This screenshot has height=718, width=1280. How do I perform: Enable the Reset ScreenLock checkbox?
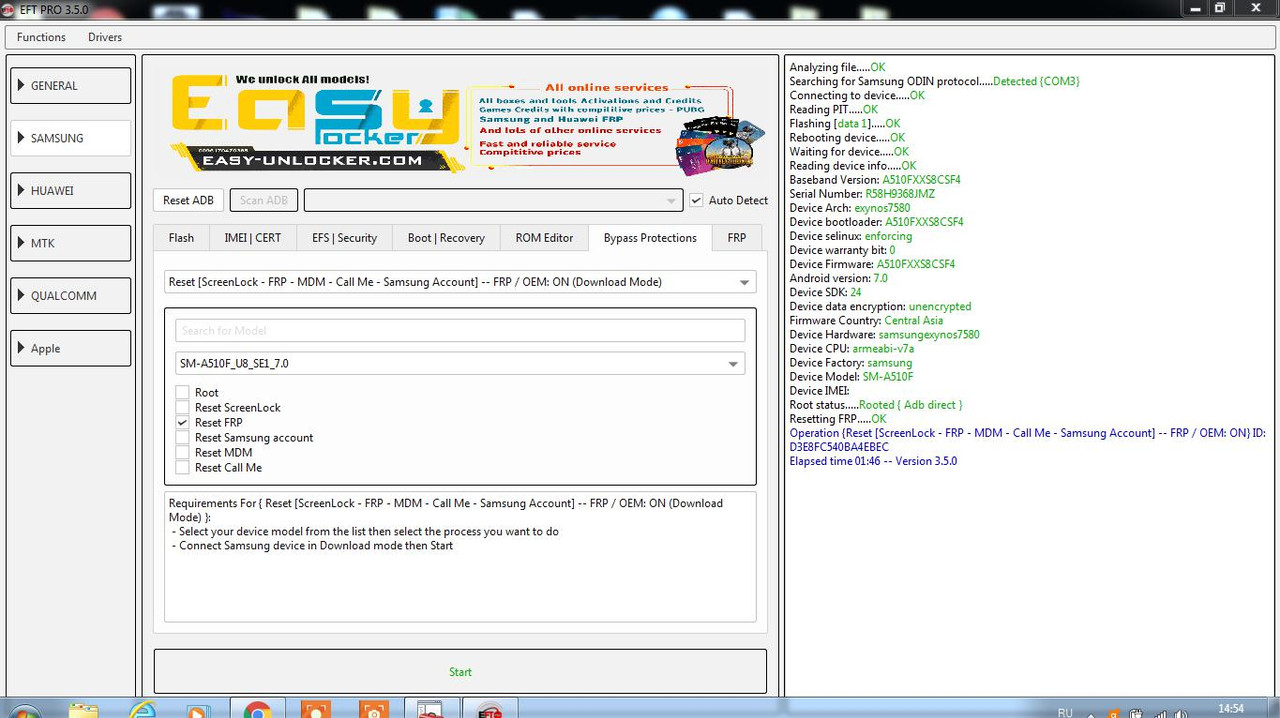pos(182,408)
